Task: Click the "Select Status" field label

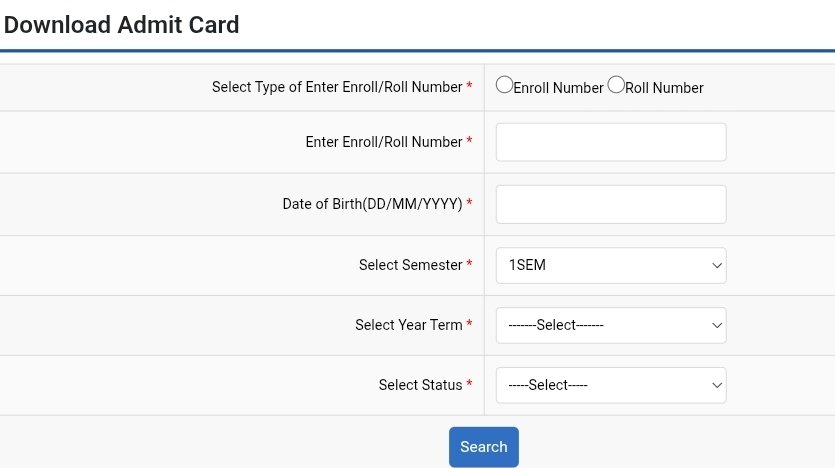Action: click(x=420, y=385)
